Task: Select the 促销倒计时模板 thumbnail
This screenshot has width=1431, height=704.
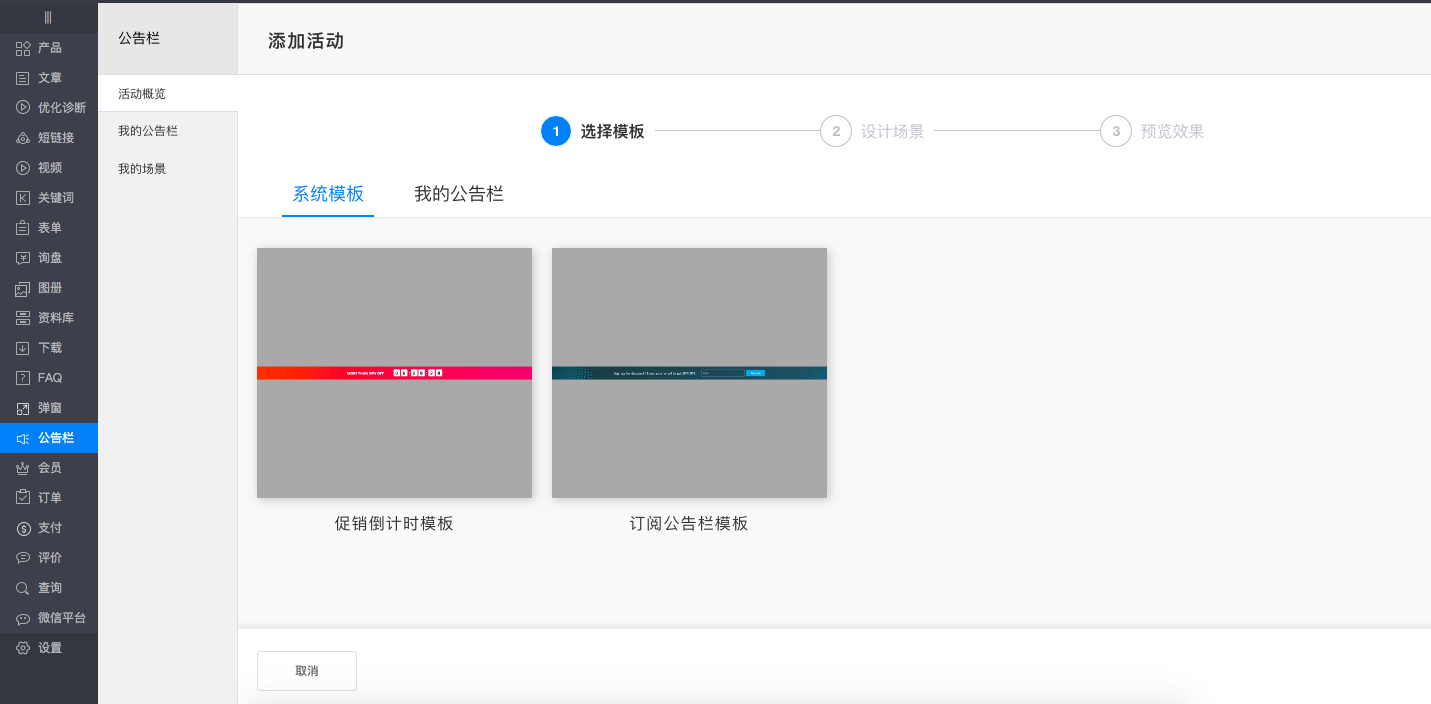Action: (x=394, y=373)
